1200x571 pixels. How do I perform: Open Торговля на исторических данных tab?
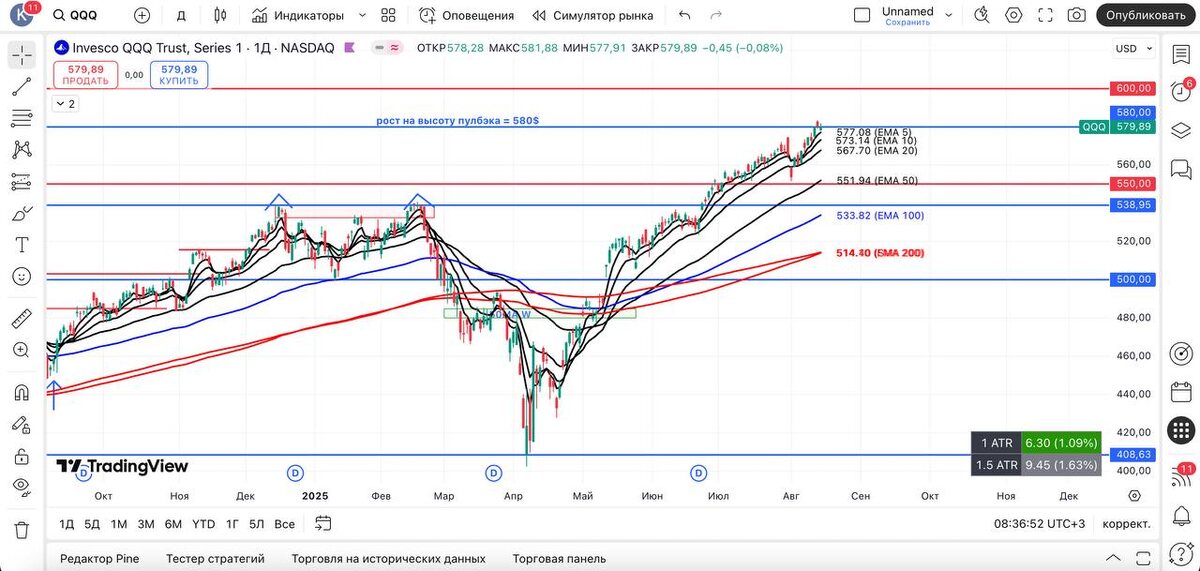388,558
